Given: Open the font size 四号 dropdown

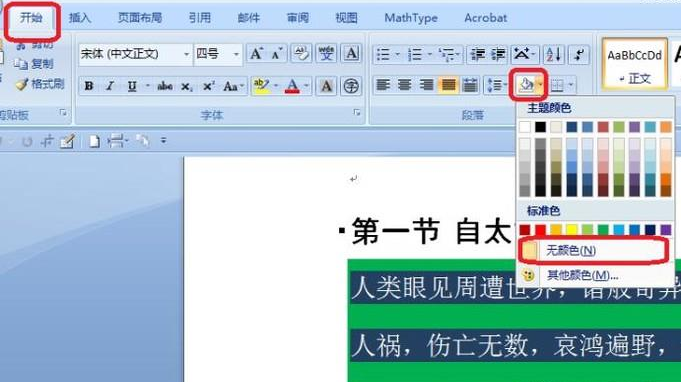Looking at the screenshot, I should pos(236,54).
